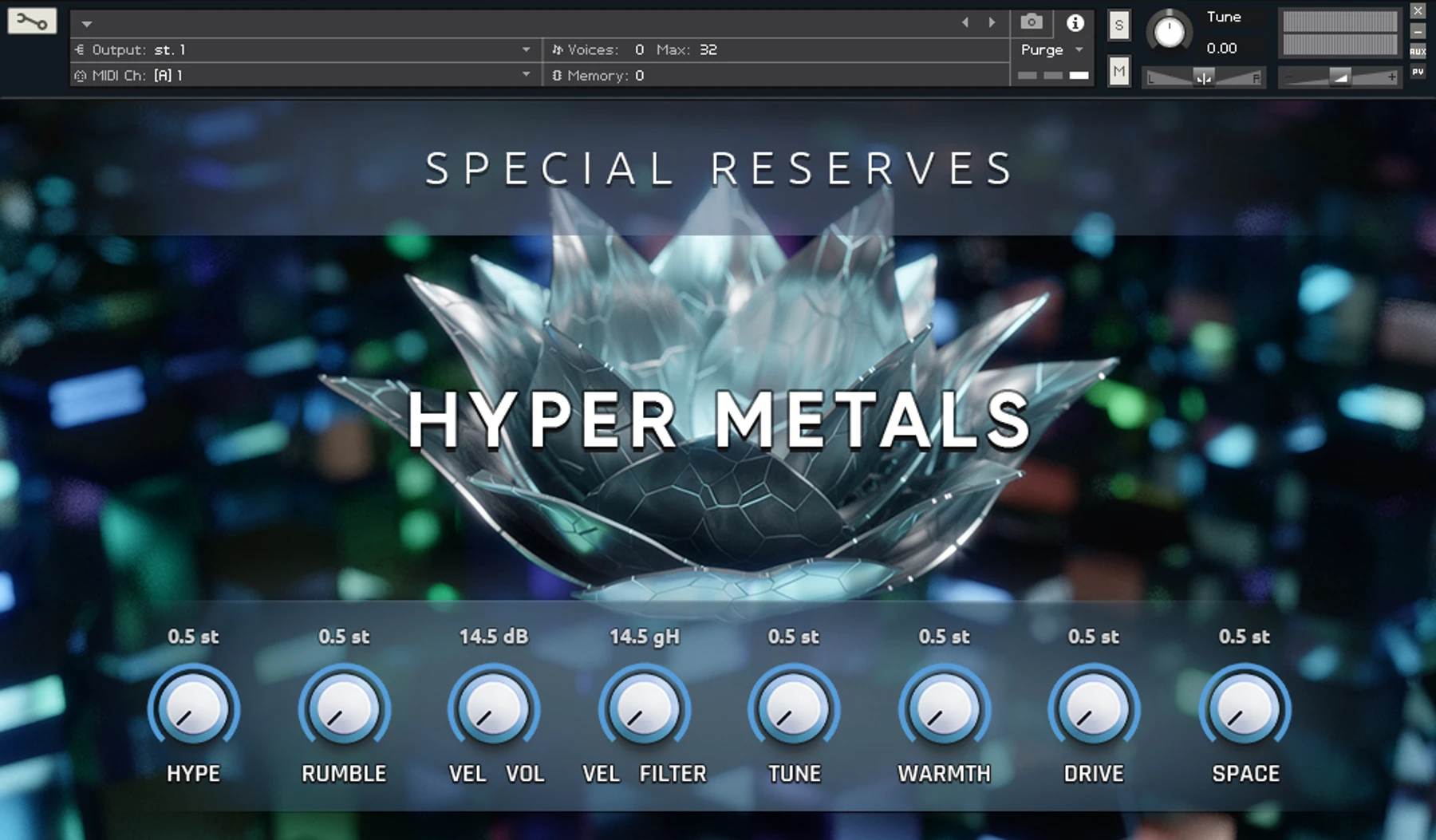The image size is (1436, 840).
Task: Click the VEL VOL knob
Action: pyautogui.click(x=494, y=708)
